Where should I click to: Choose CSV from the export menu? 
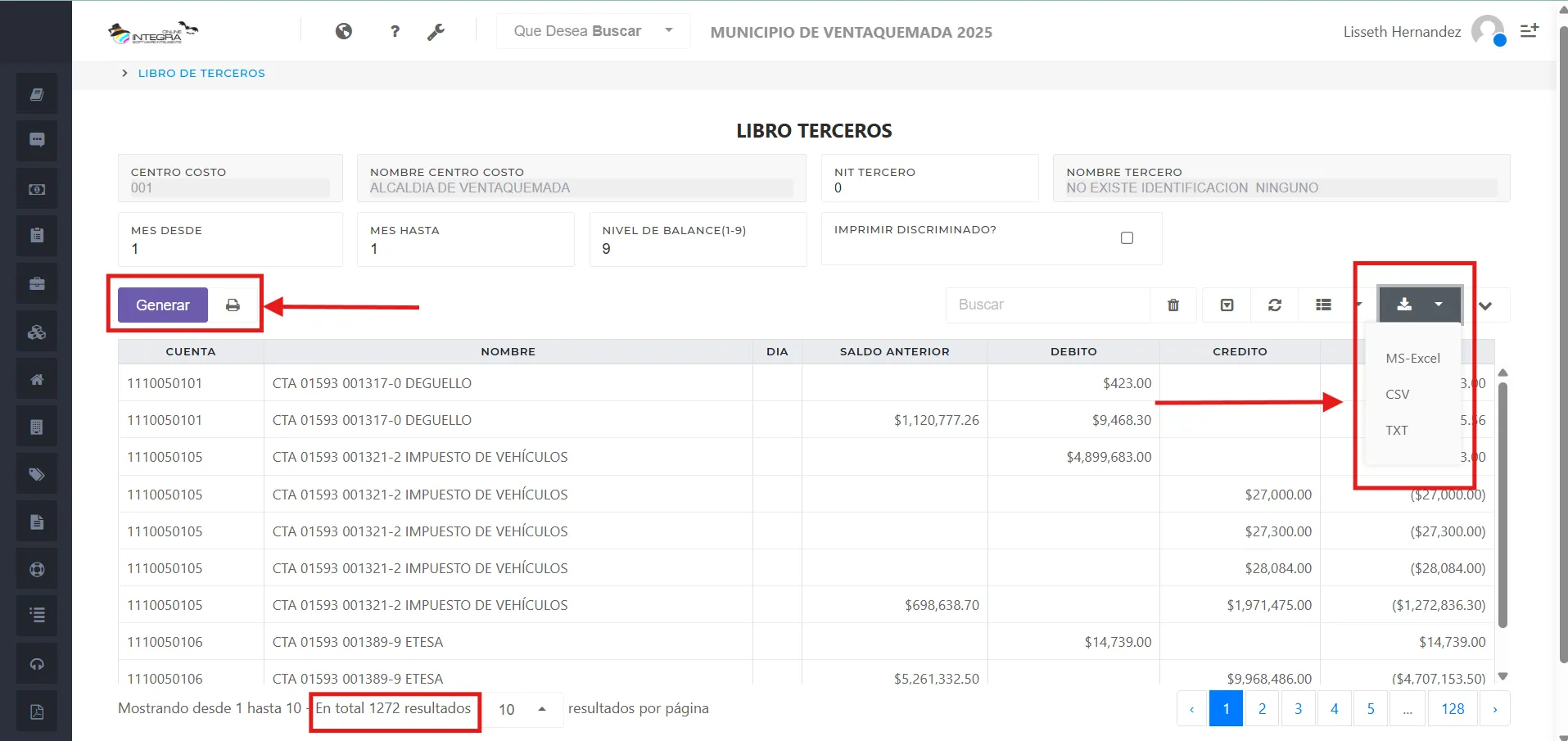(1397, 394)
